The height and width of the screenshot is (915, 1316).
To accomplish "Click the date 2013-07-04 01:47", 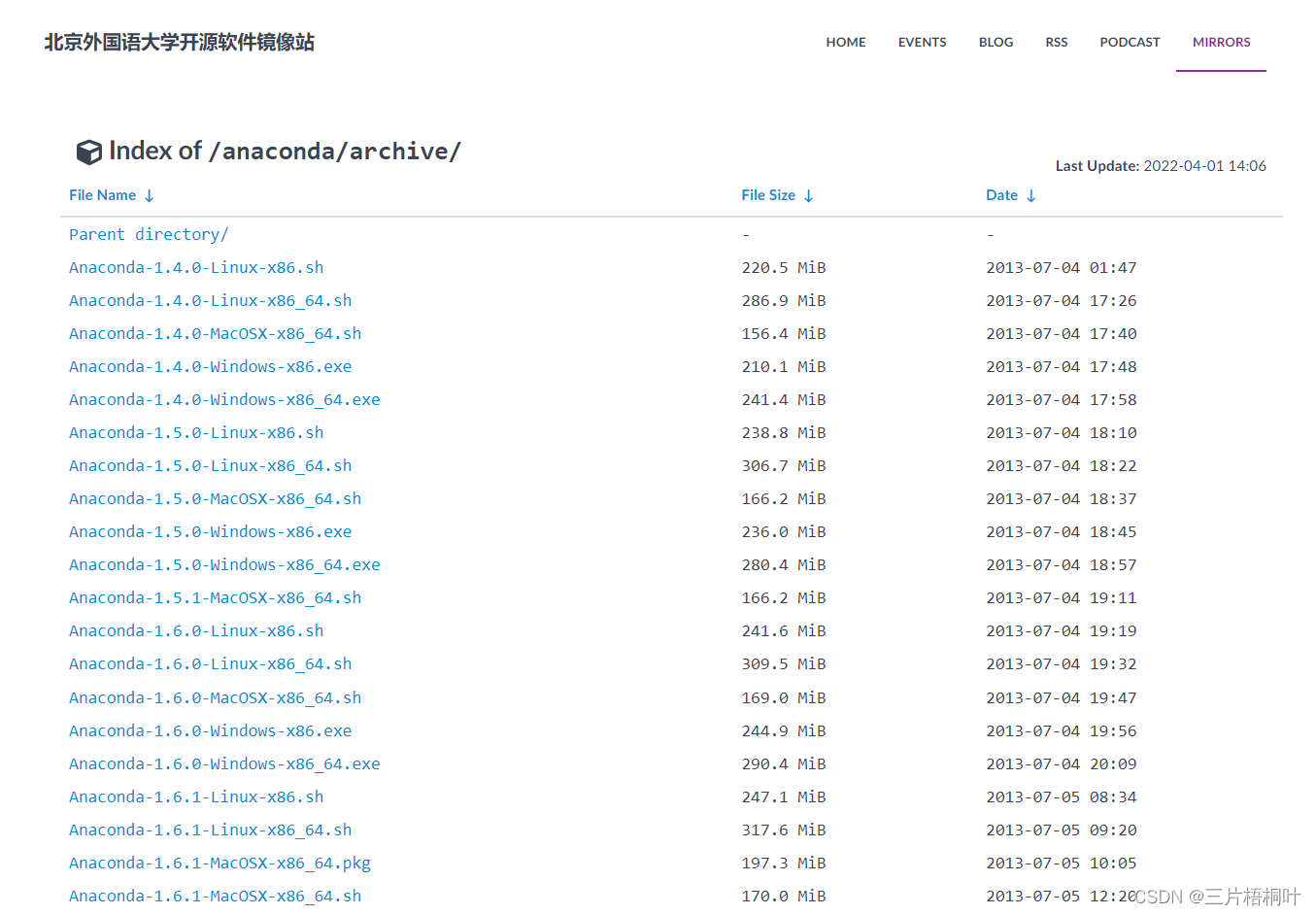I will point(1062,267).
